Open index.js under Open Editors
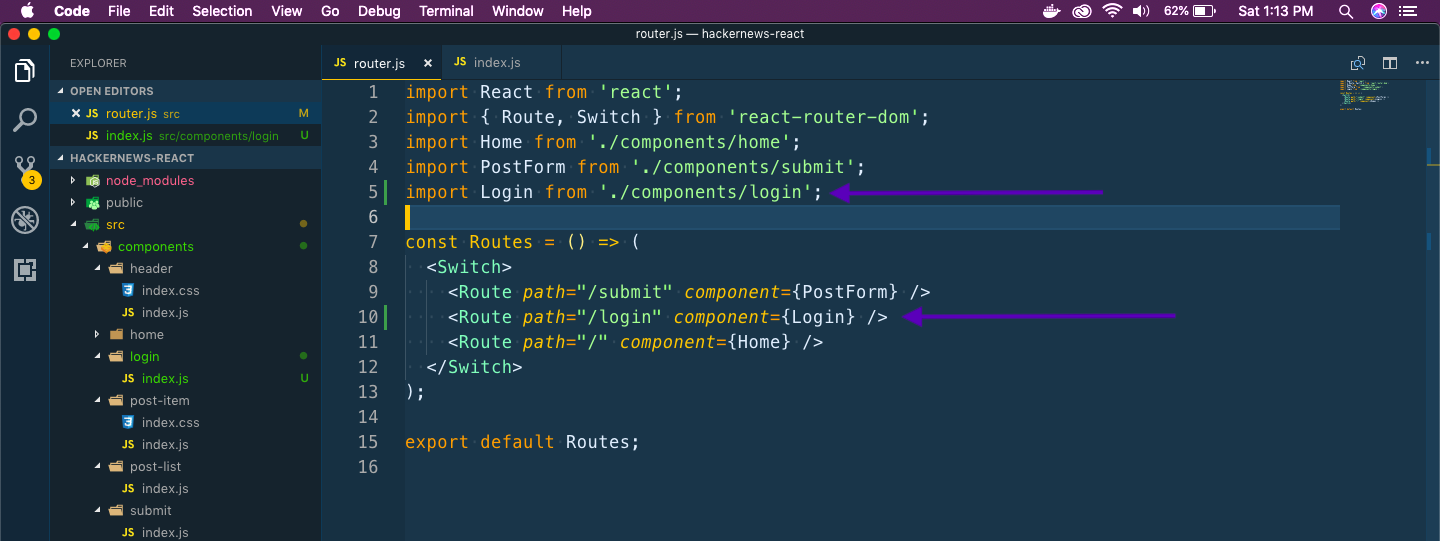 185,136
